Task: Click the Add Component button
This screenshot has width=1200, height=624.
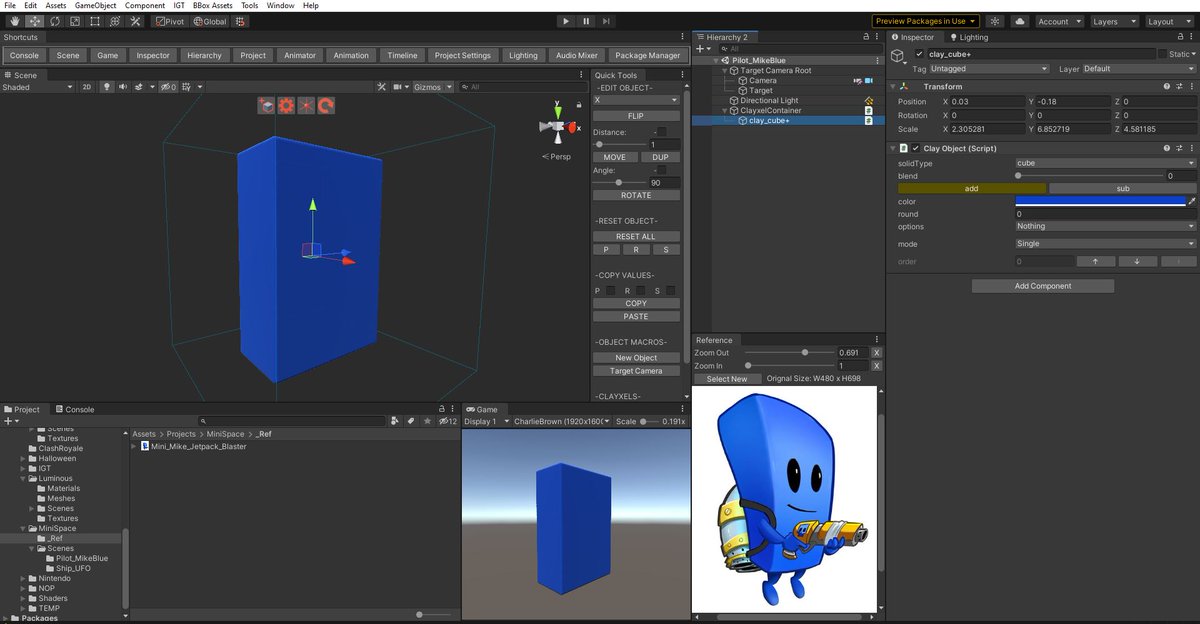Action: tap(1042, 285)
